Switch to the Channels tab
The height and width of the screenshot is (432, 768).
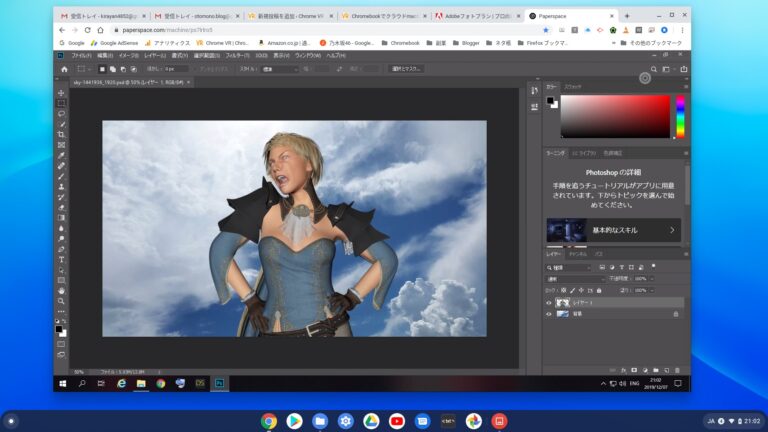(x=578, y=254)
